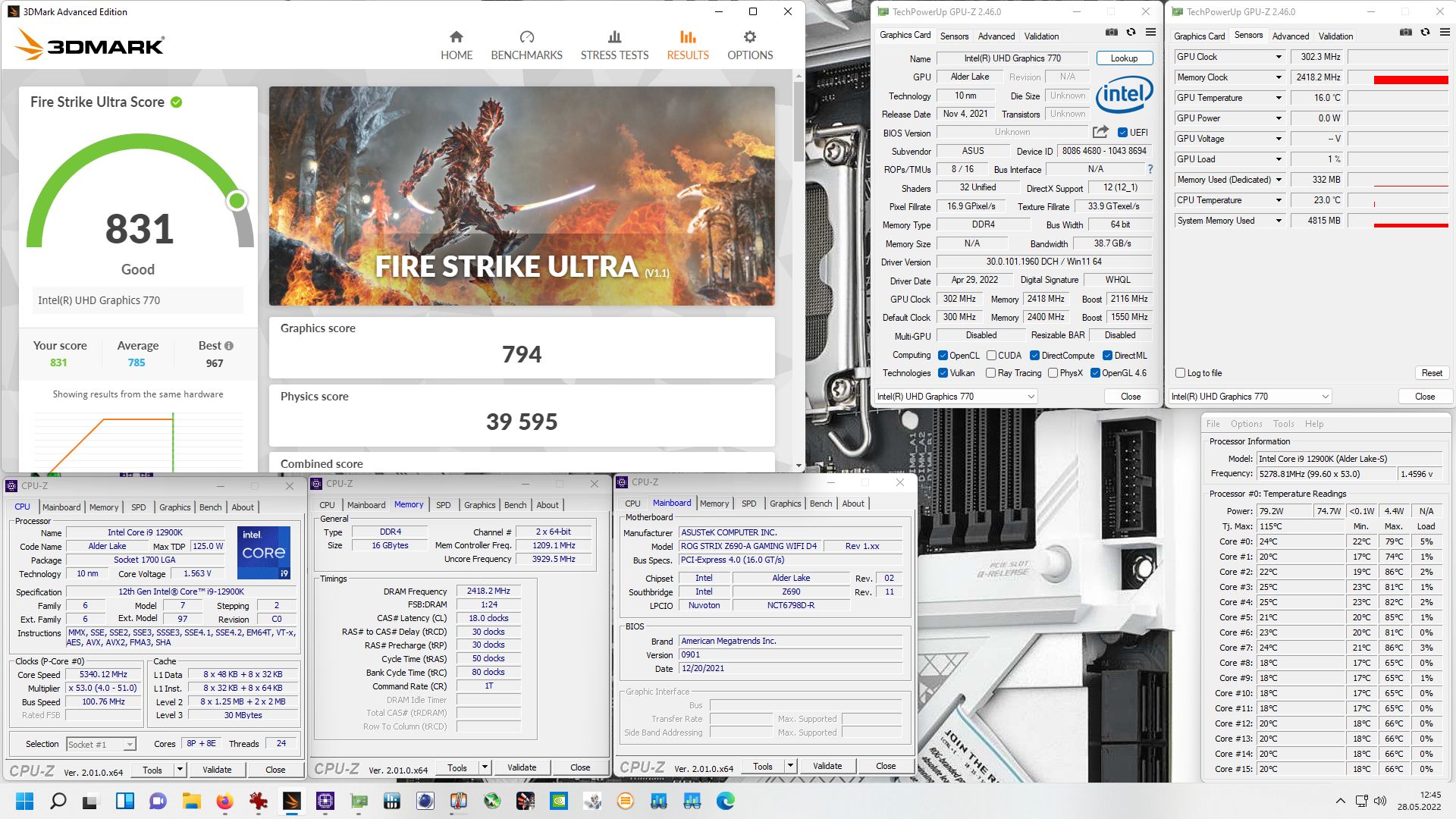Click the Lookup button in GPU-Z
This screenshot has height=819, width=1456.
1124,58
